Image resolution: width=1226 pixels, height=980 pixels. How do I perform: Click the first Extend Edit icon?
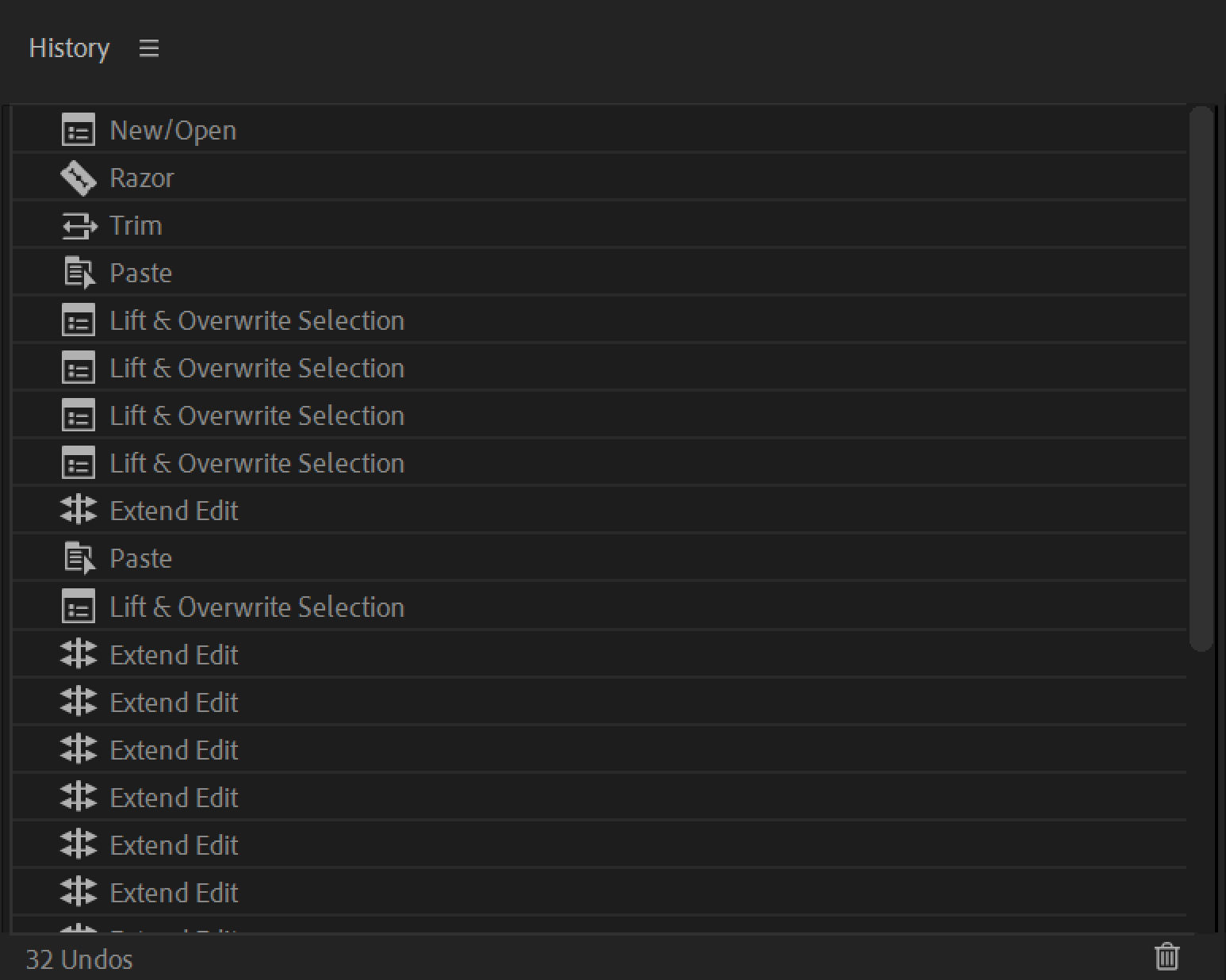pos(78,511)
